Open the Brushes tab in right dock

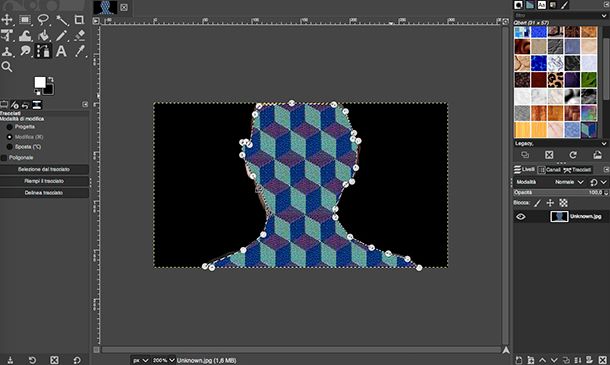tap(518, 5)
